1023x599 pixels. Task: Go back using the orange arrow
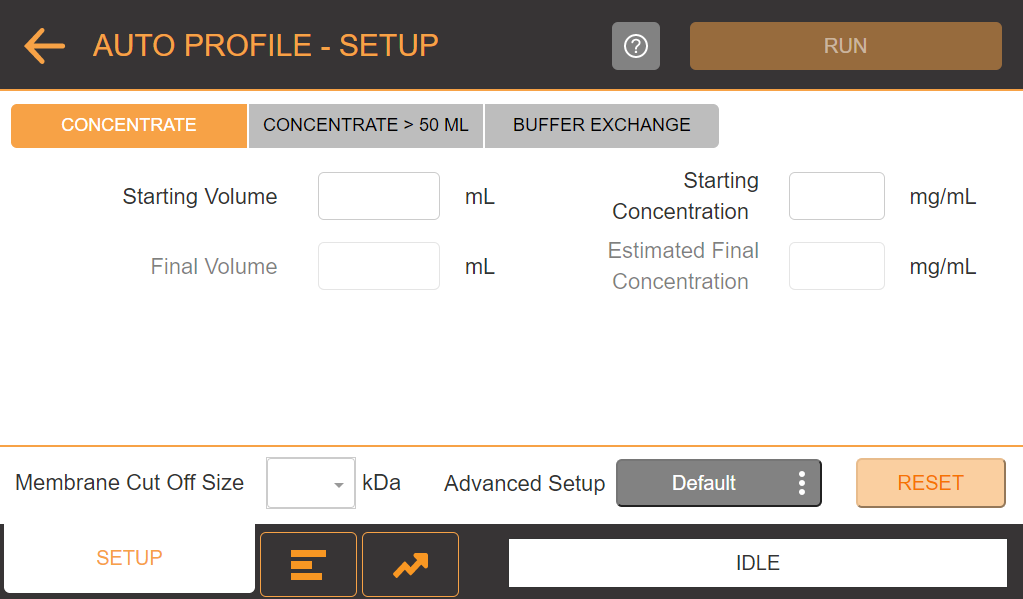coord(44,46)
